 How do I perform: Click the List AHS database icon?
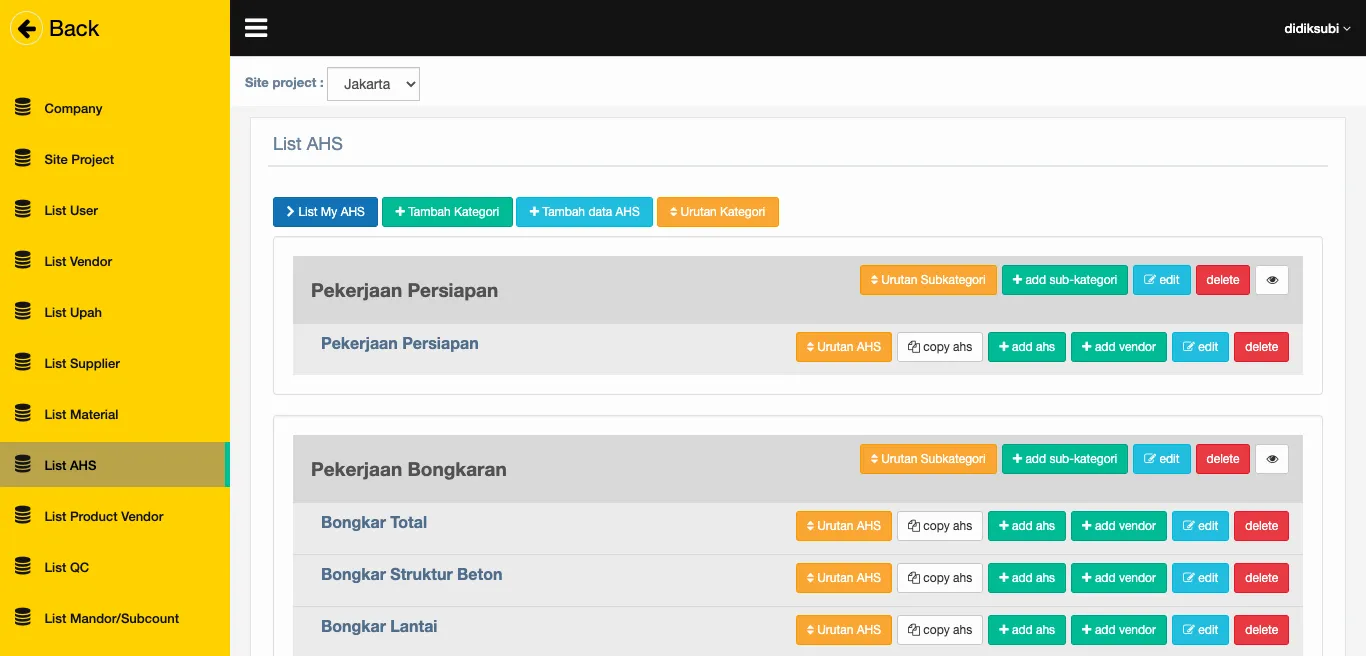coord(23,465)
